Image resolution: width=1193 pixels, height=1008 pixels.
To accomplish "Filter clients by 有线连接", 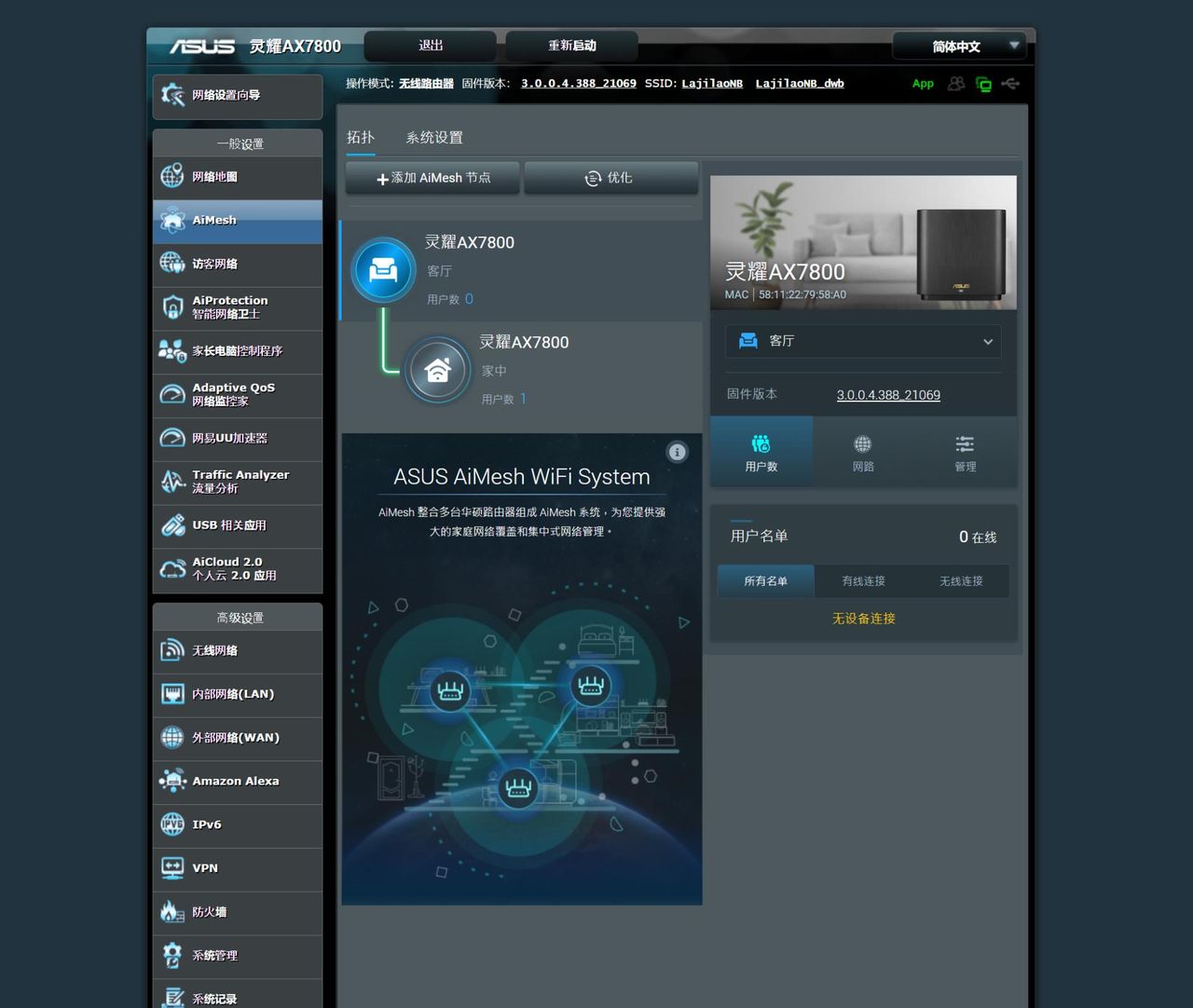I will (x=863, y=581).
